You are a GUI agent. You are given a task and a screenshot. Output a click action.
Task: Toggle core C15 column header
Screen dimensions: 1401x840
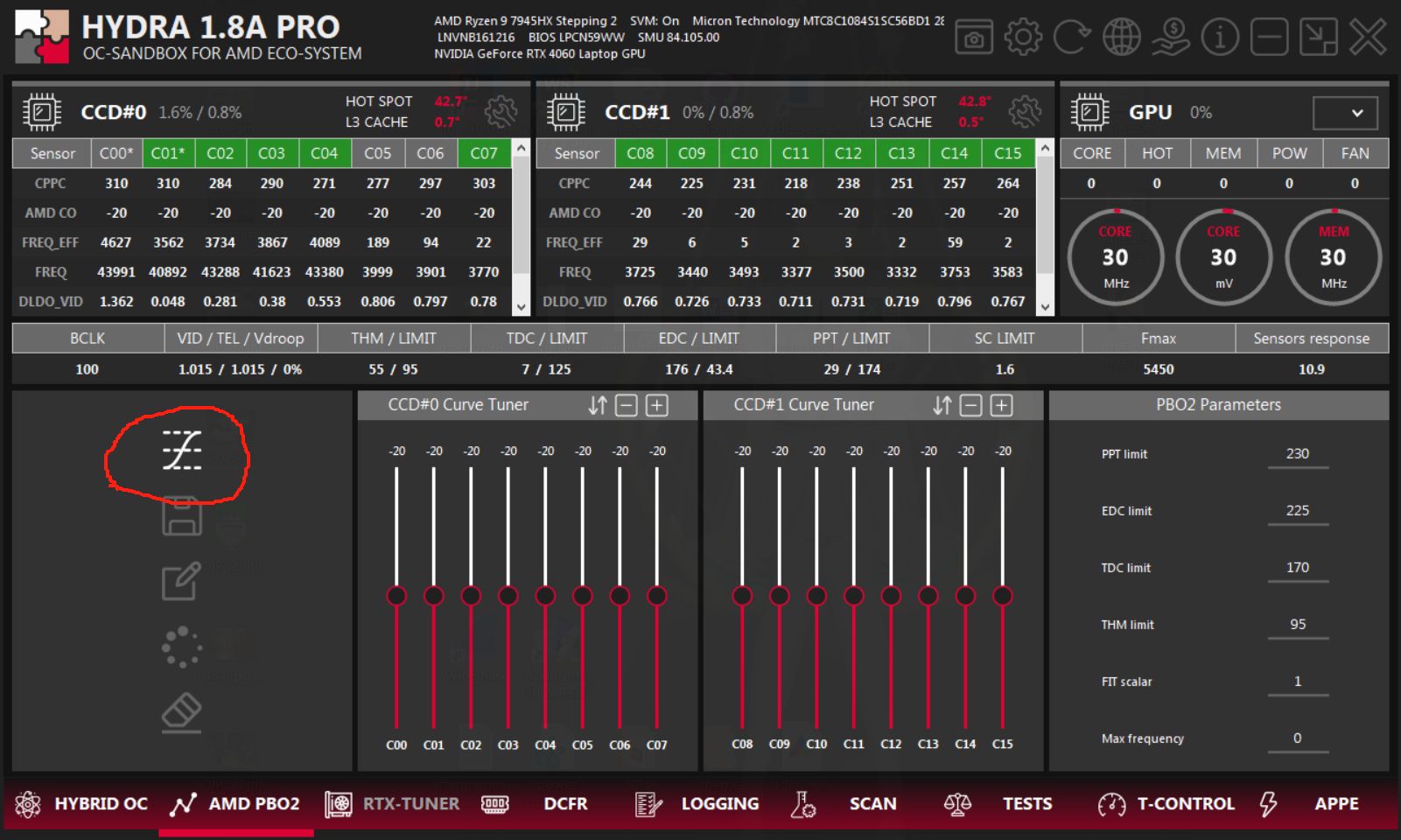(1008, 153)
